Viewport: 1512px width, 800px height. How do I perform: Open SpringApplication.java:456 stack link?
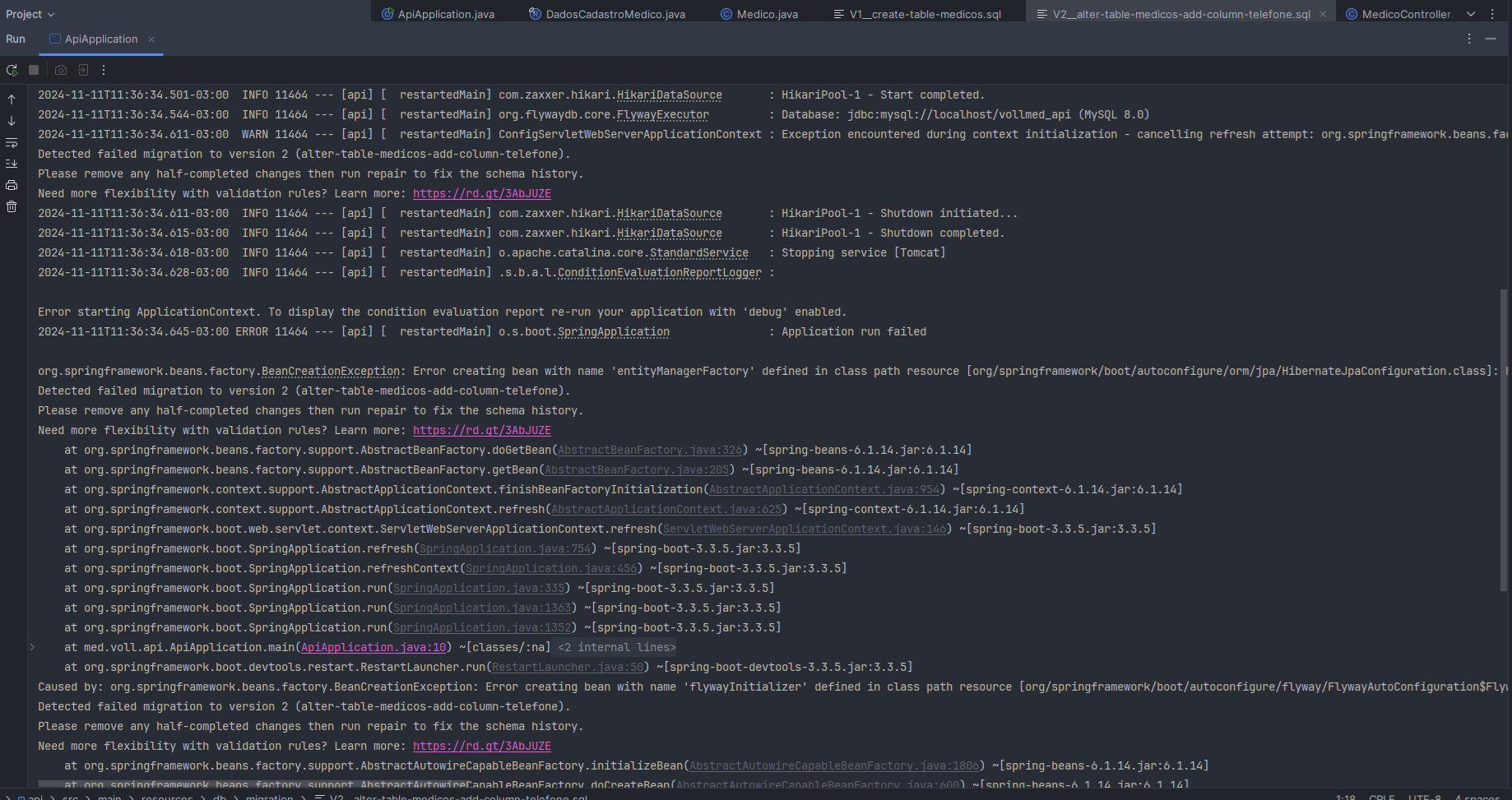pyautogui.click(x=551, y=568)
